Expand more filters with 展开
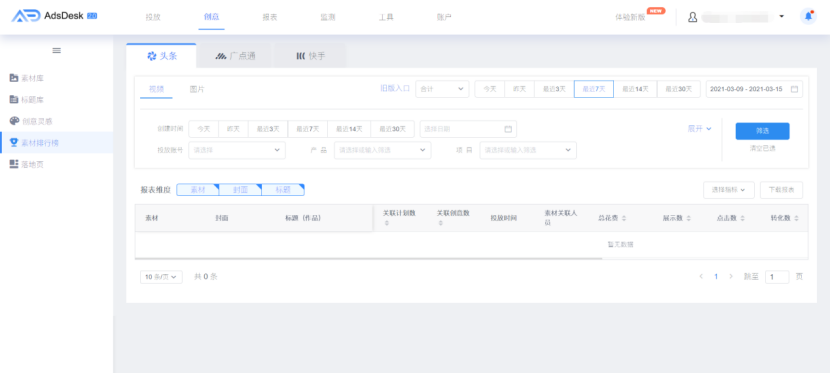830x373 pixels. pyautogui.click(x=699, y=129)
